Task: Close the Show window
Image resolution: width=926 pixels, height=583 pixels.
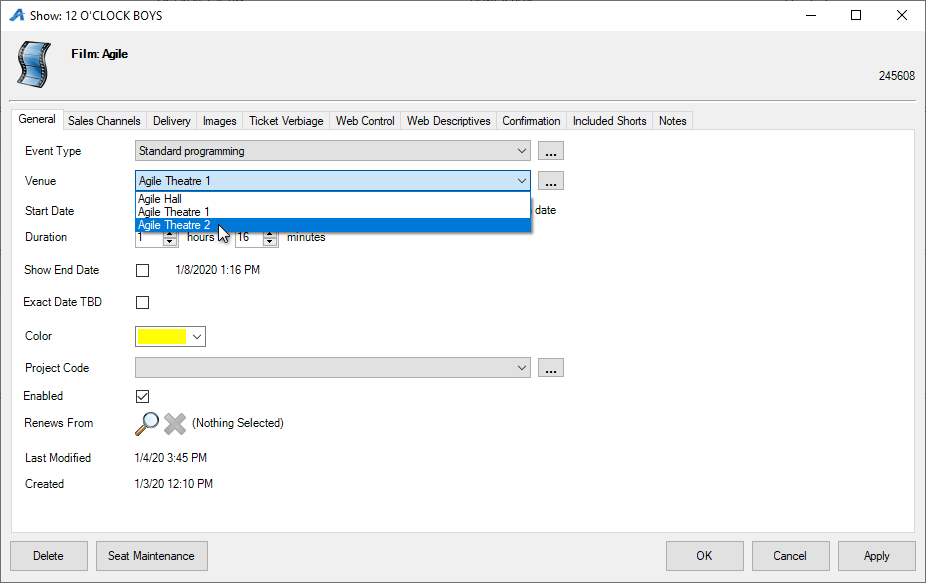Action: click(901, 15)
